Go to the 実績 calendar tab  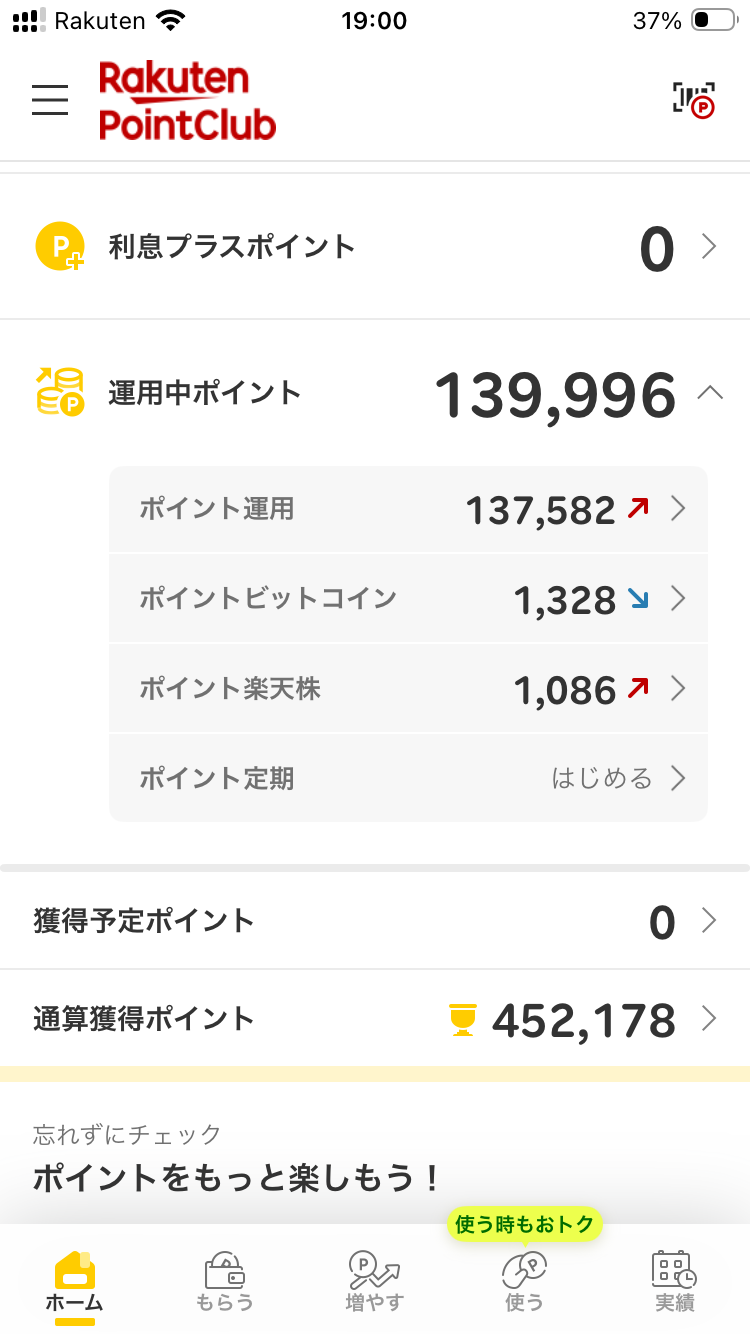(674, 1281)
